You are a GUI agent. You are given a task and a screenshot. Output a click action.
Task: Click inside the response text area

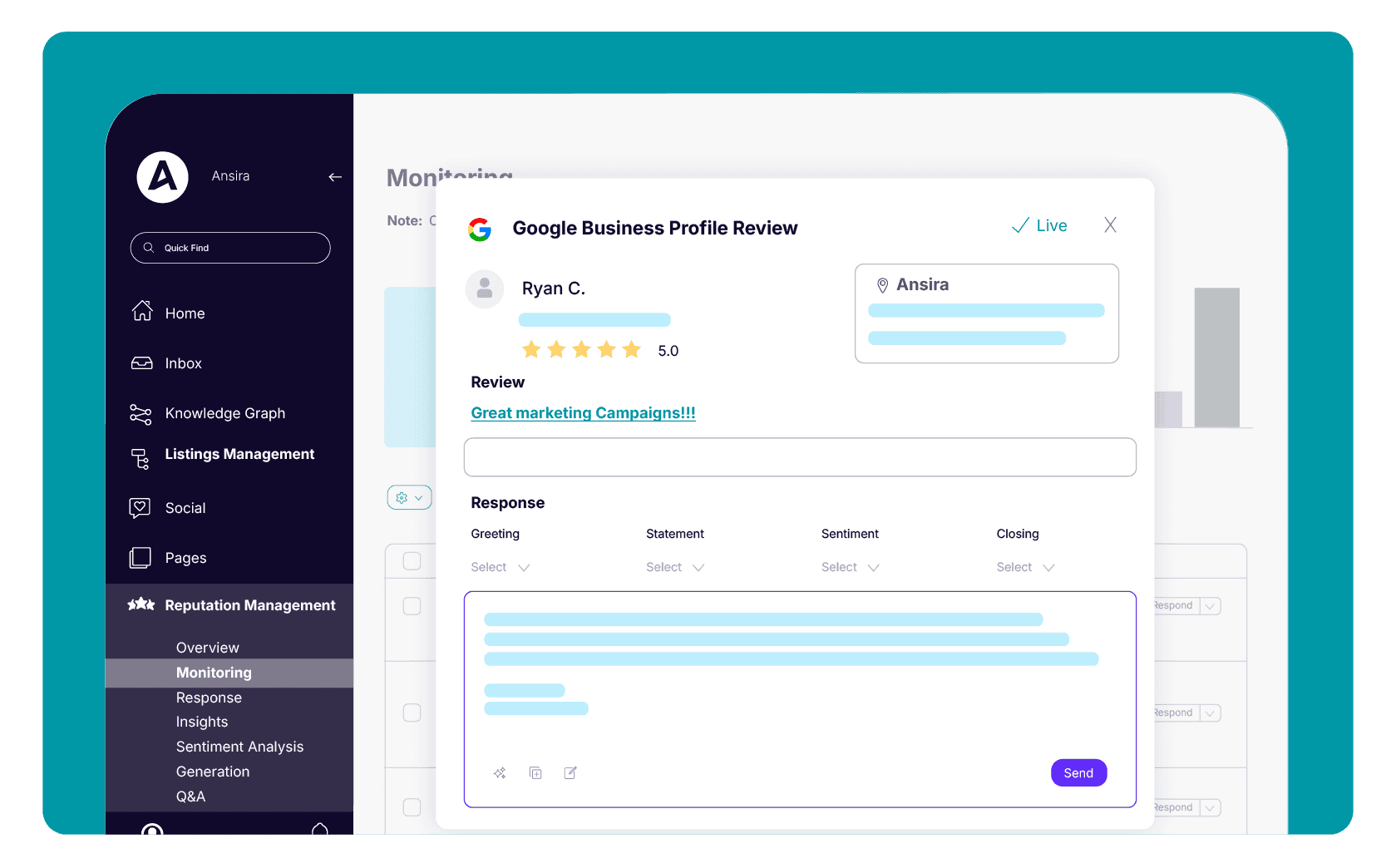pyautogui.click(x=800, y=699)
